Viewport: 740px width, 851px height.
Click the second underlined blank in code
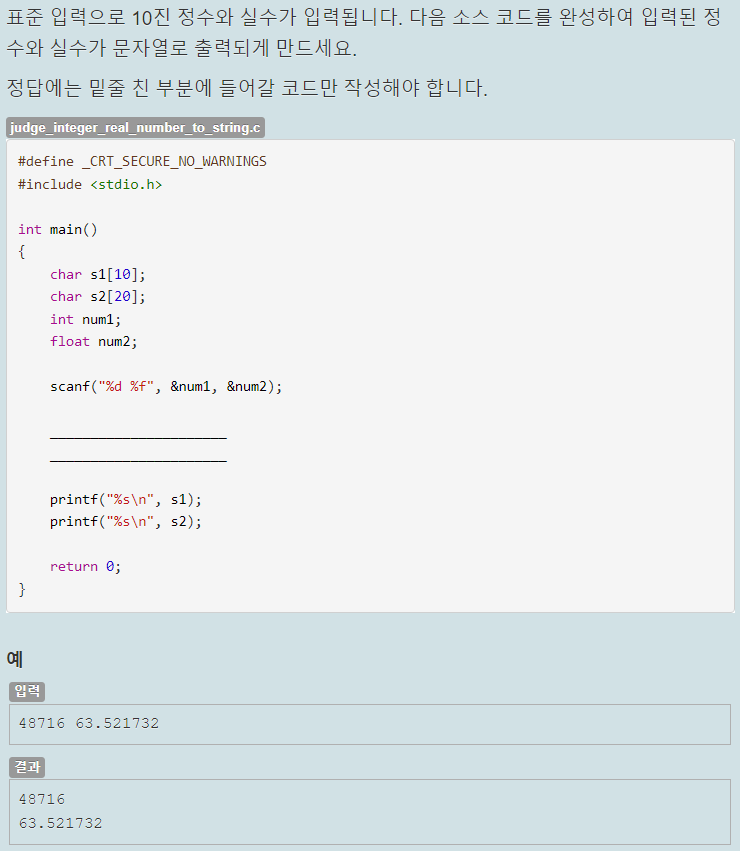click(x=138, y=460)
